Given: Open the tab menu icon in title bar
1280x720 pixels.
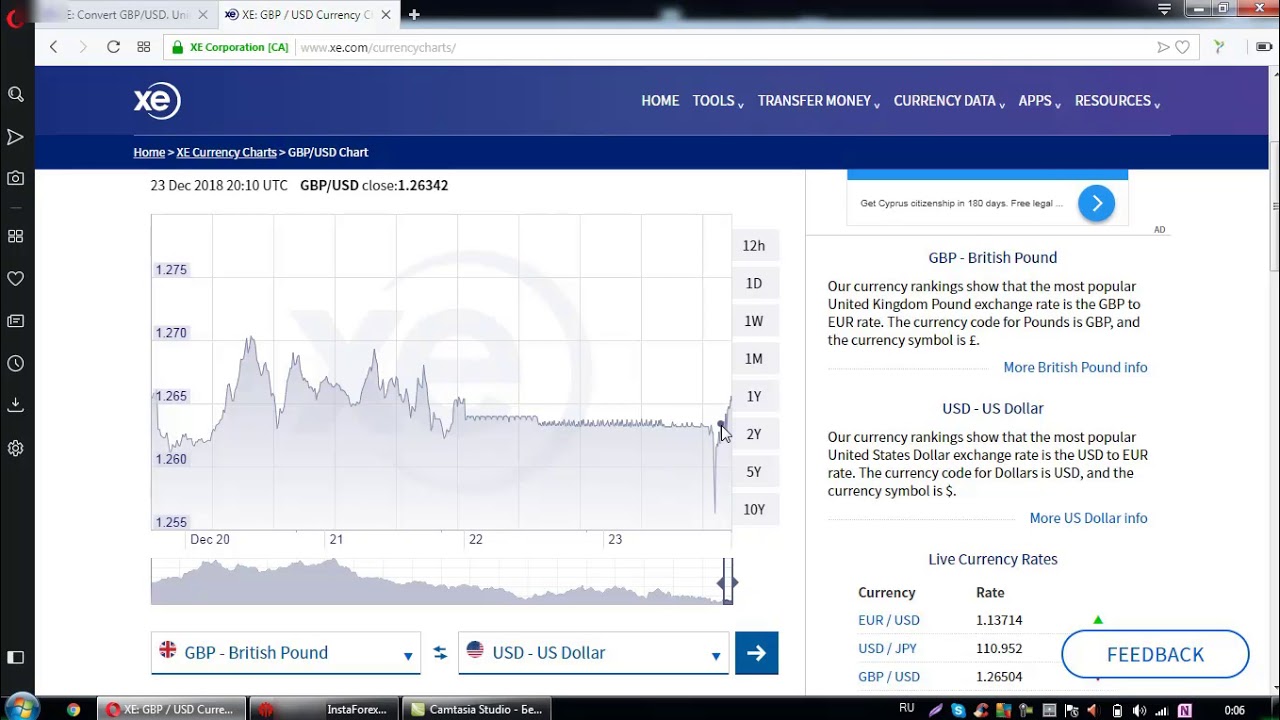Looking at the screenshot, I should click(1164, 9).
